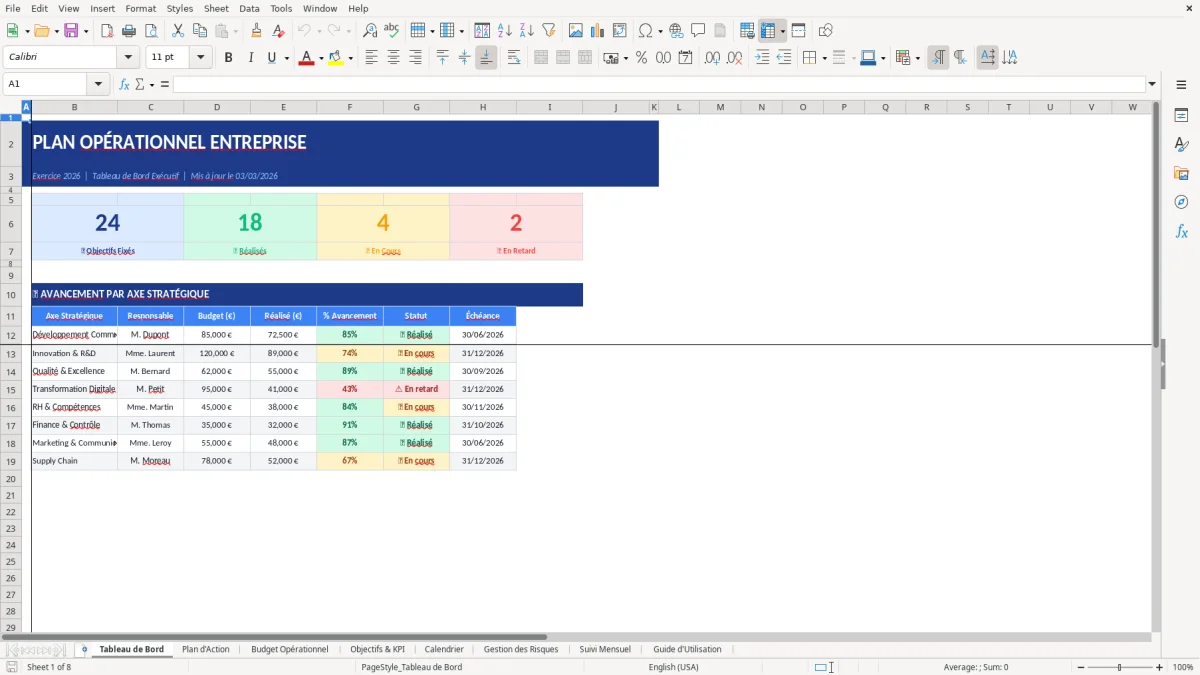Open the Insert Chart tool
This screenshot has width=1200, height=675.
click(597, 29)
